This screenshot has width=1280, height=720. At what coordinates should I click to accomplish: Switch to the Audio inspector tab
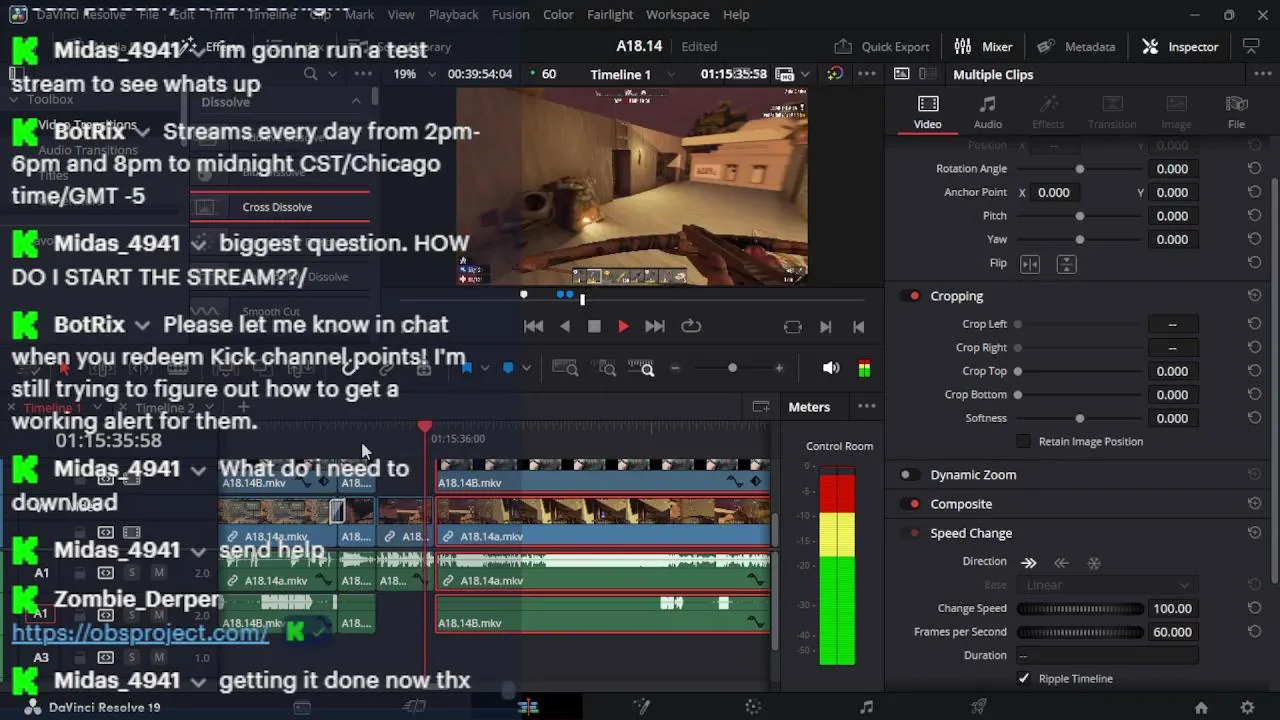988,111
